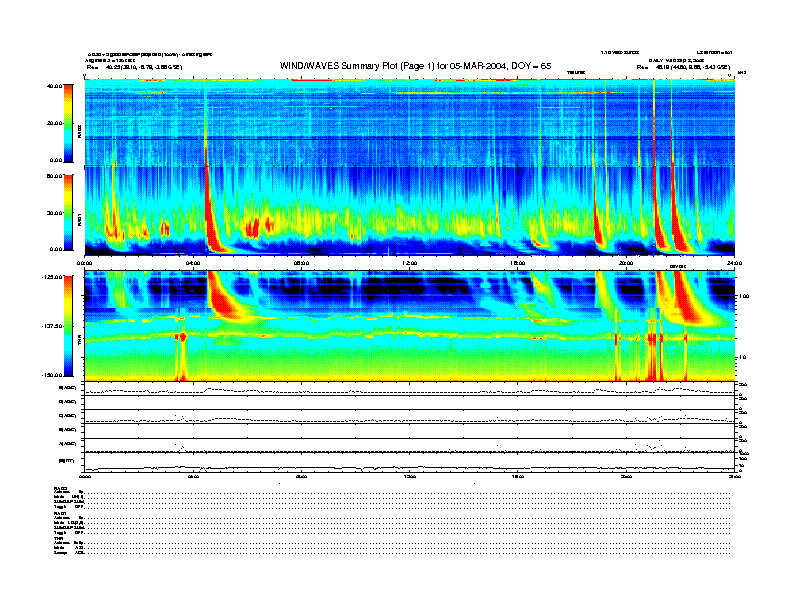Click the -137.50 label on TNR scale
This screenshot has width=792, height=612.
pos(53,327)
